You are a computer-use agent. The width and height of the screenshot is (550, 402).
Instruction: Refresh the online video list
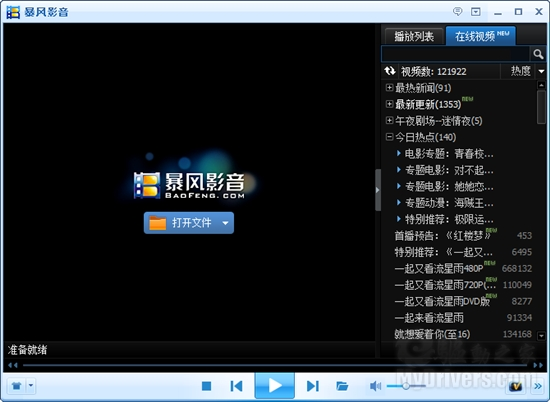pos(390,71)
